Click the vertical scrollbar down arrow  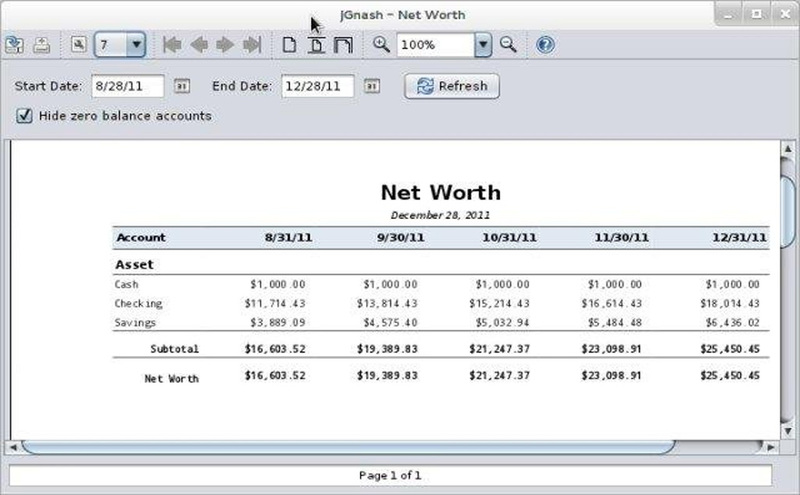pyautogui.click(x=787, y=431)
